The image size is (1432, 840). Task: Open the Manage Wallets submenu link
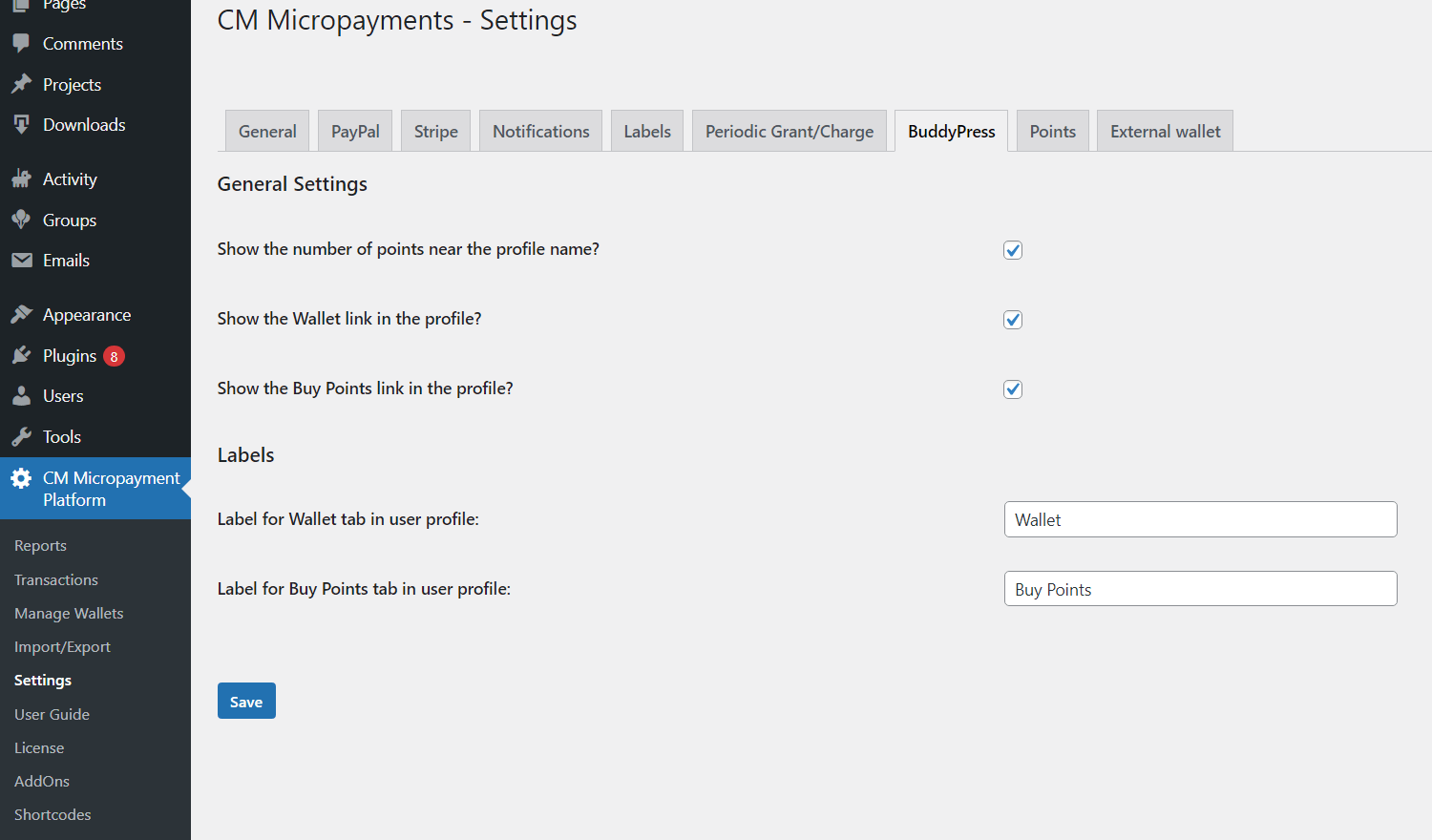point(69,614)
